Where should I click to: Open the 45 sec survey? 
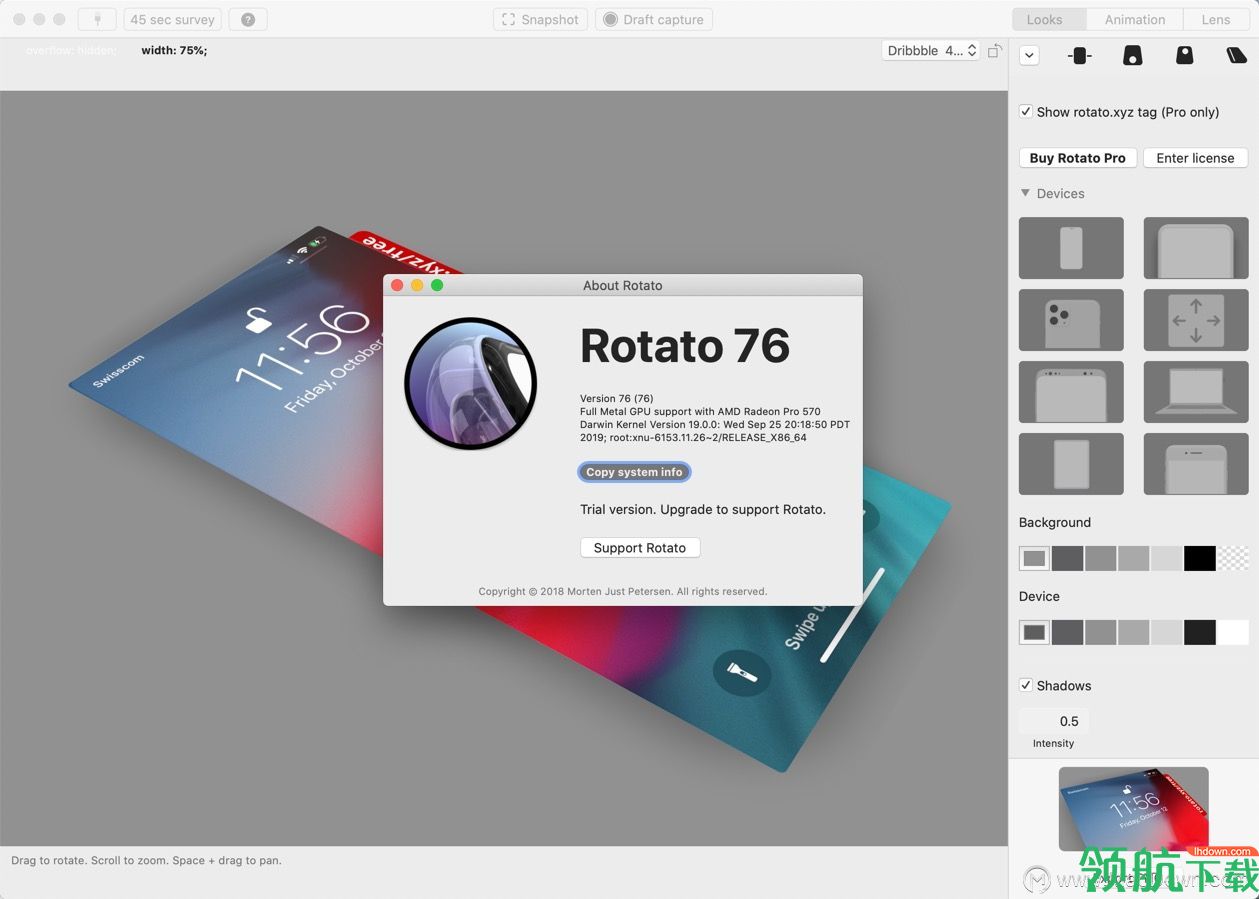click(172, 19)
